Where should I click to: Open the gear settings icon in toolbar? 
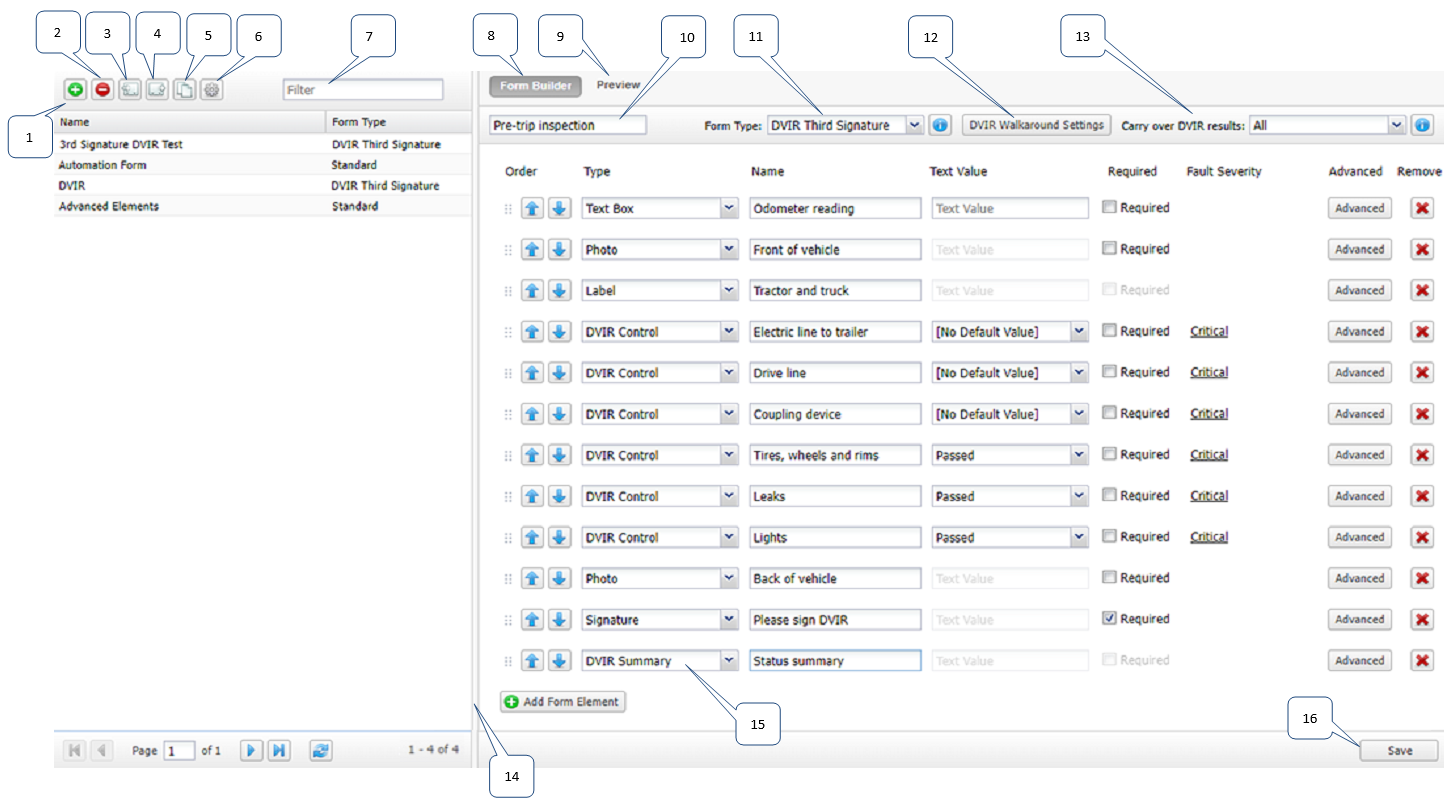pyautogui.click(x=211, y=89)
